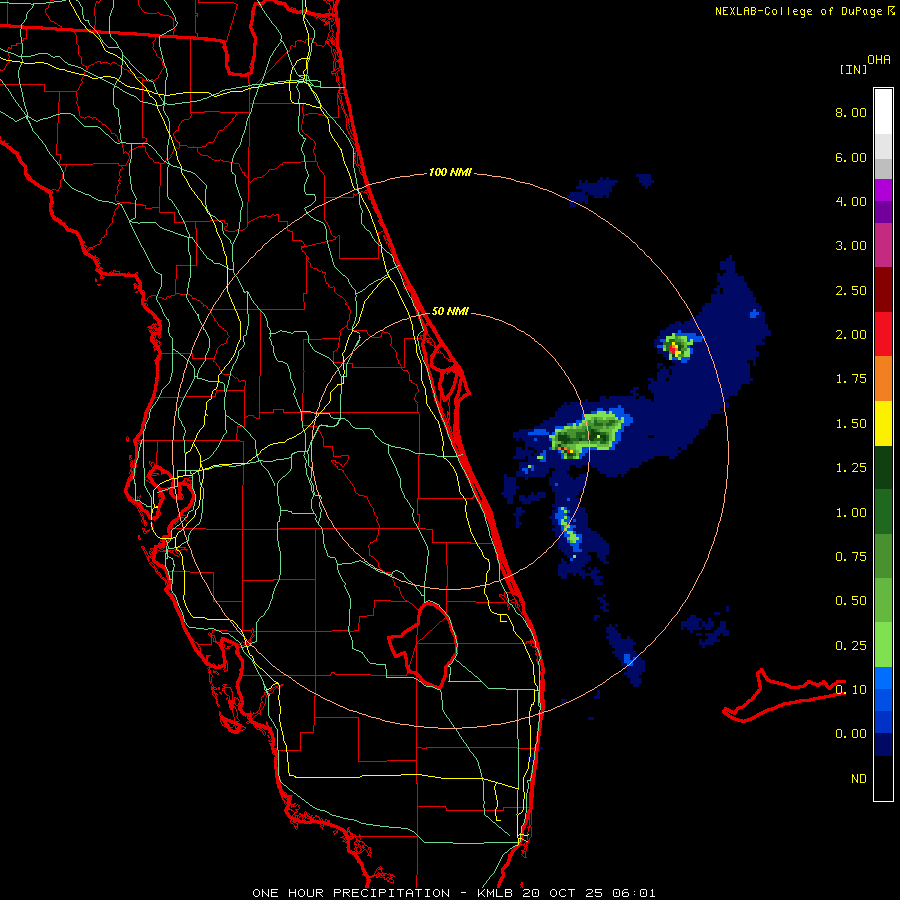The height and width of the screenshot is (900, 900).
Task: Click the 3.00 legend value
Action: click(x=851, y=246)
